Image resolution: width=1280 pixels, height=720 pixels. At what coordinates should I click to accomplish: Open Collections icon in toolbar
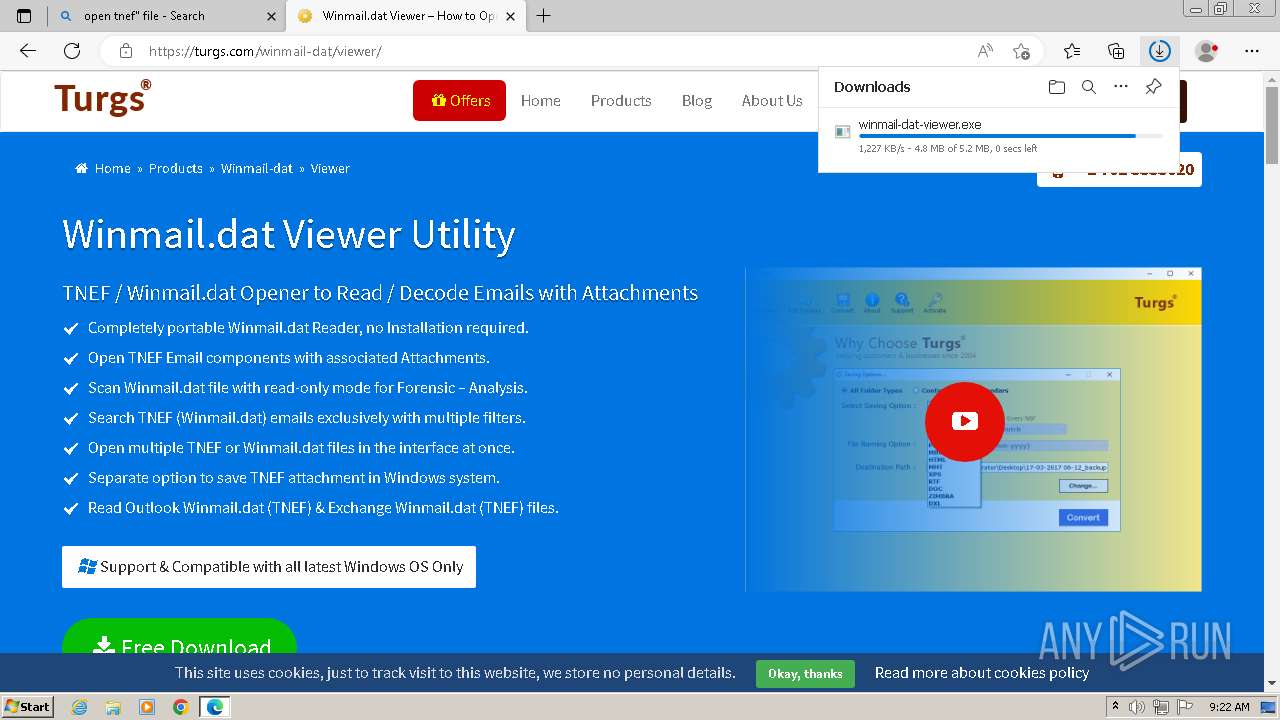click(1116, 51)
